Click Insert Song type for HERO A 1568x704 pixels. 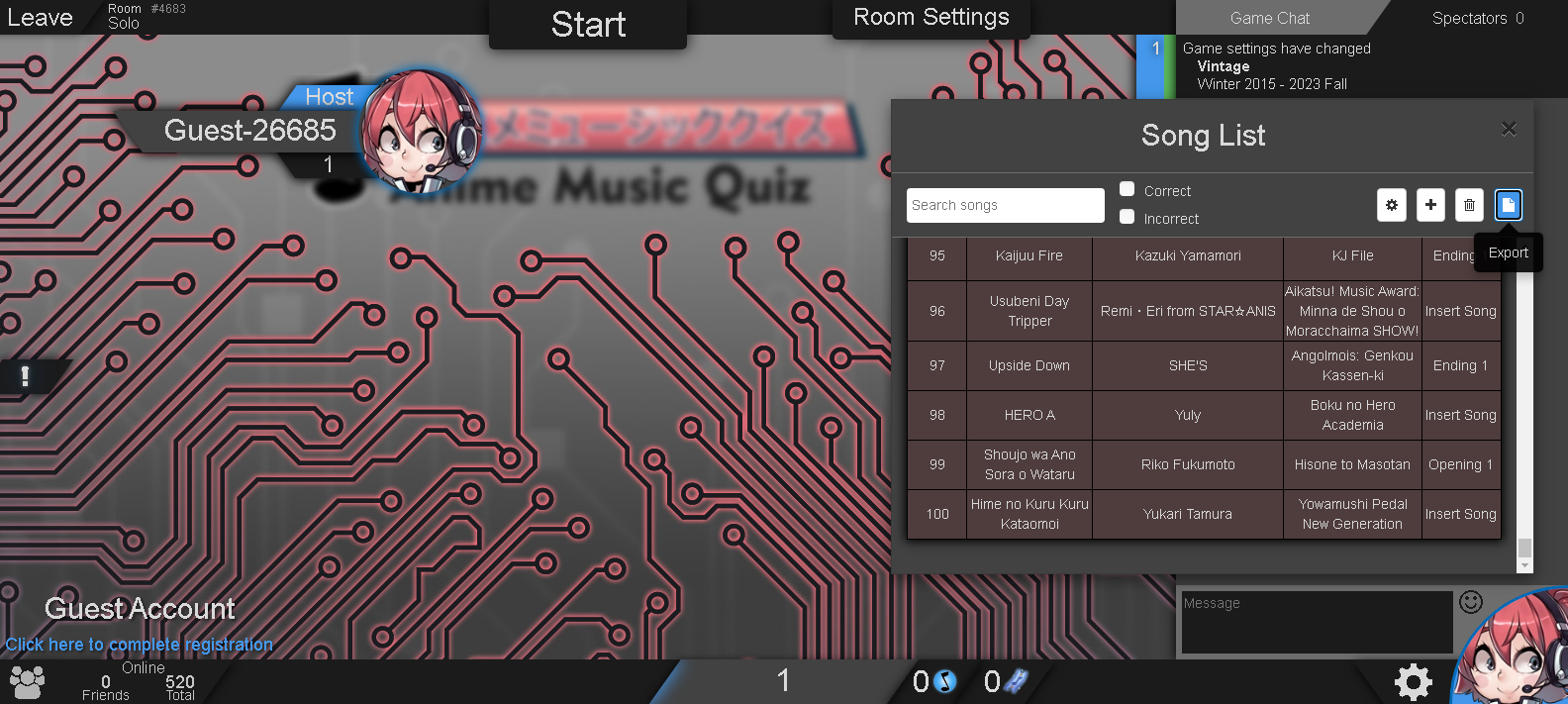click(x=1461, y=415)
